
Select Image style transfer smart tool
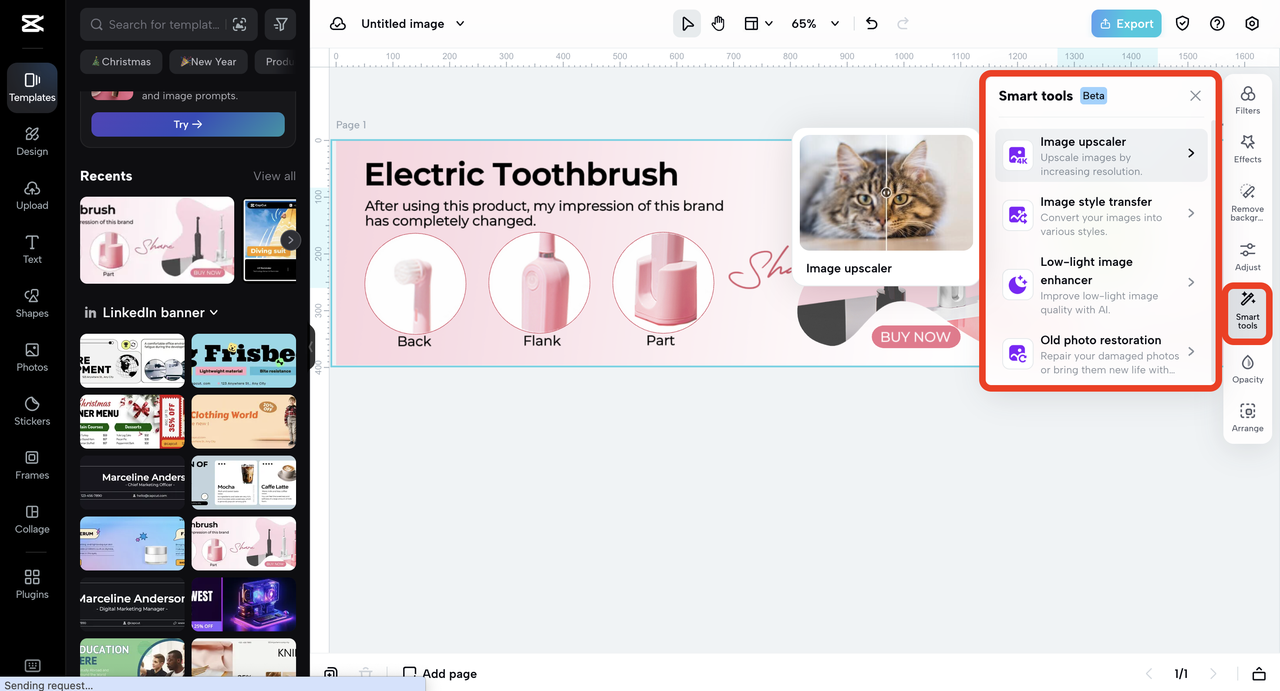click(1101, 215)
